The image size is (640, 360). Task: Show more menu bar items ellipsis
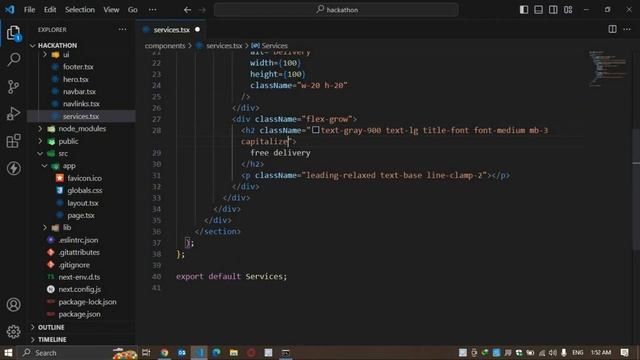[152, 9]
